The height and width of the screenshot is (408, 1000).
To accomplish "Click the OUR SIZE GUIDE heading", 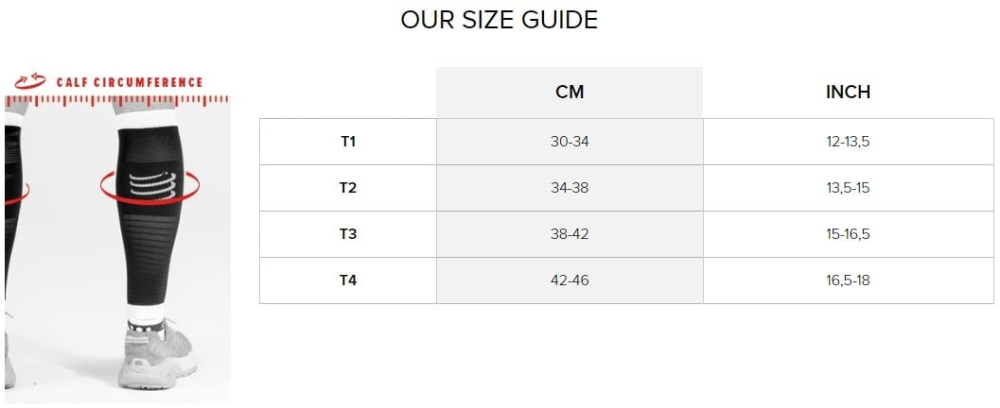I will point(499,20).
